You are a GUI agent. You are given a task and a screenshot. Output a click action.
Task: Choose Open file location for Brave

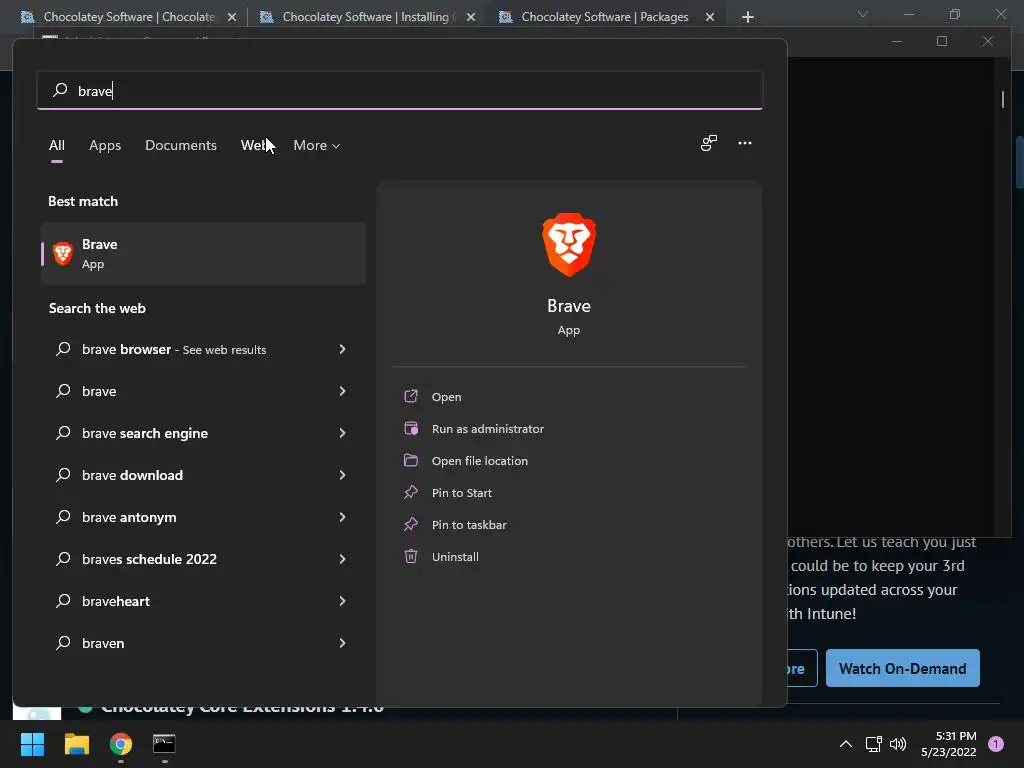479,460
